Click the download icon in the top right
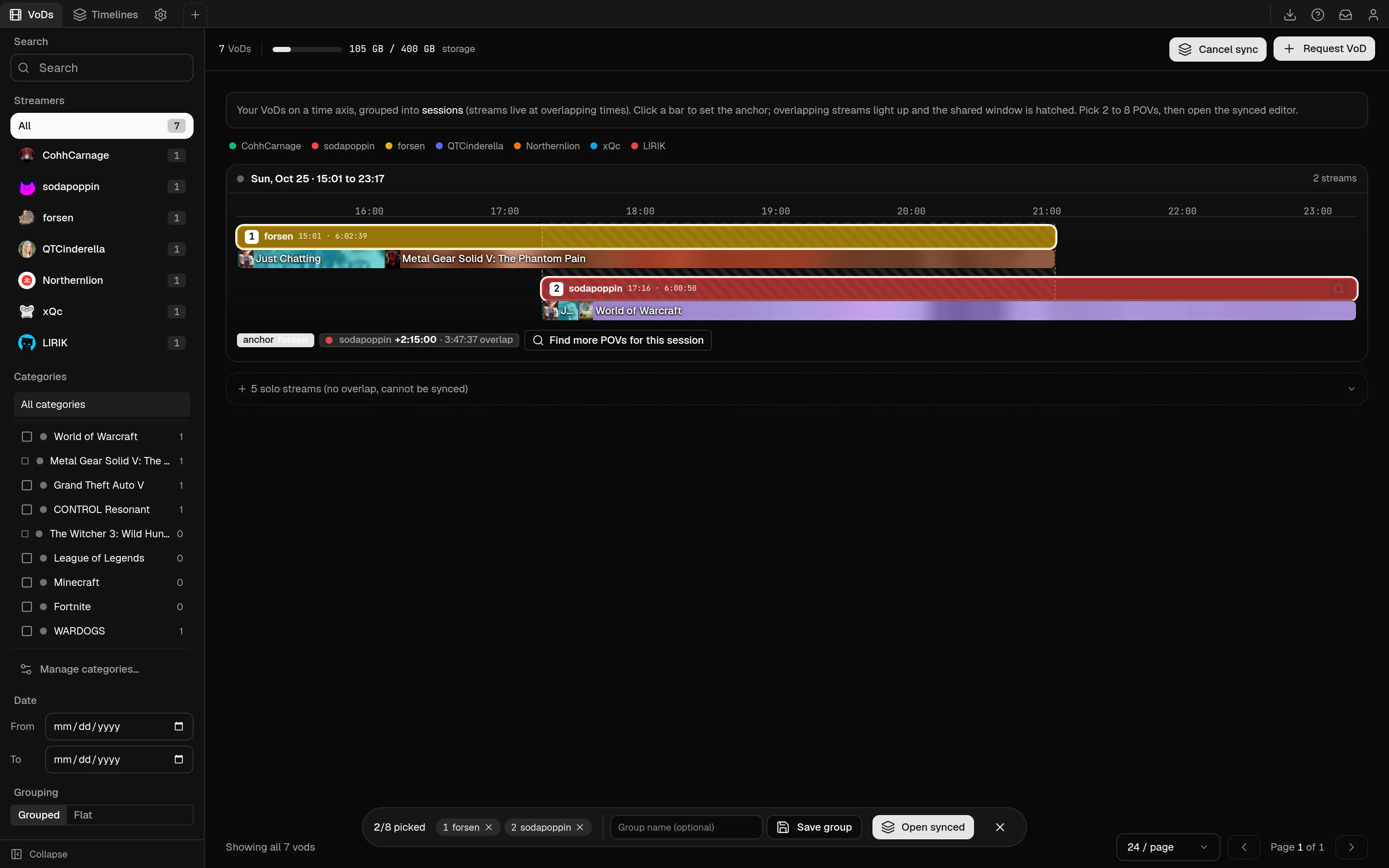 [1290, 14]
